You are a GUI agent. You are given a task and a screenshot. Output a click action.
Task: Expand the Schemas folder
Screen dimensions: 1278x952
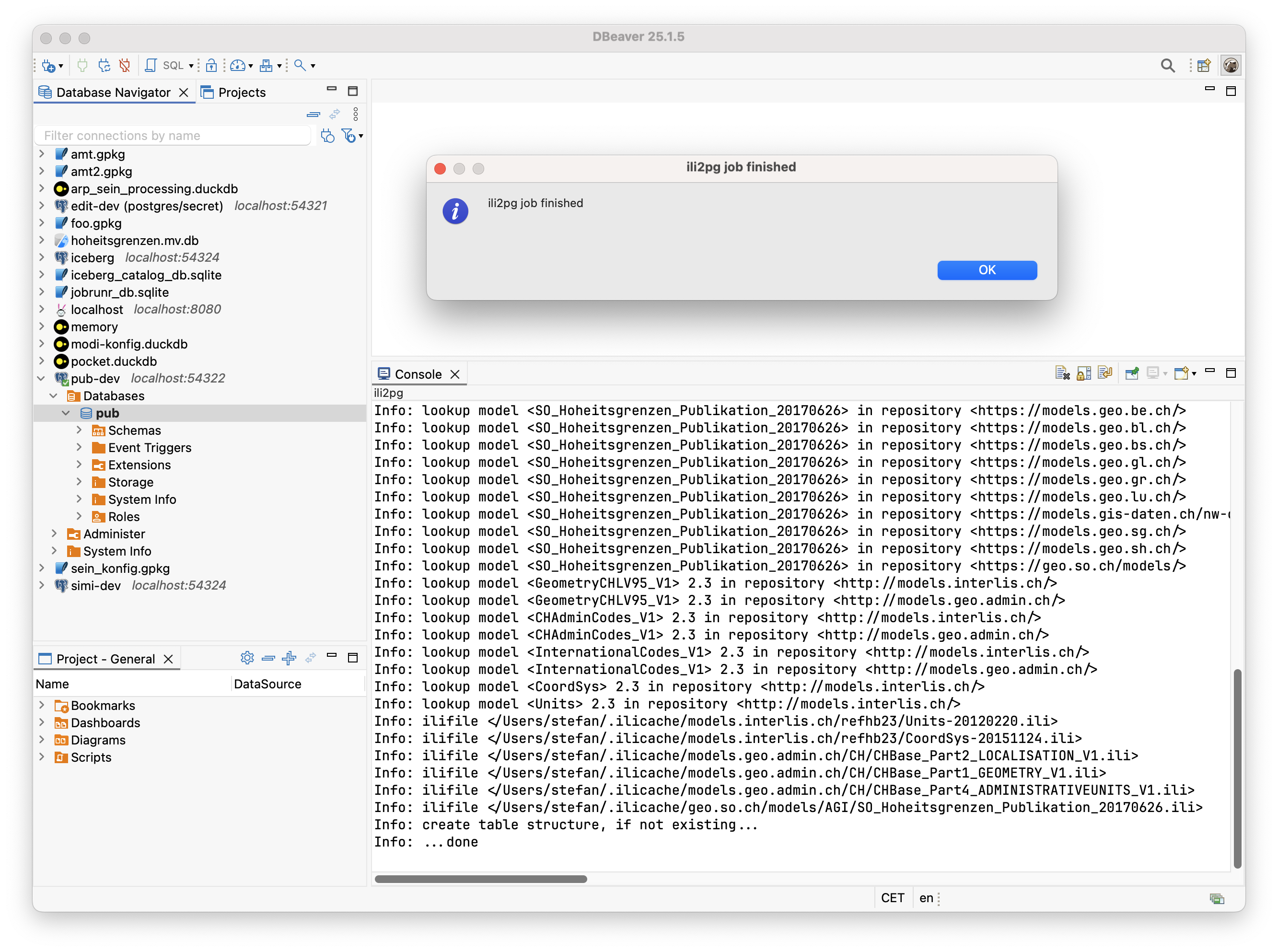[79, 430]
